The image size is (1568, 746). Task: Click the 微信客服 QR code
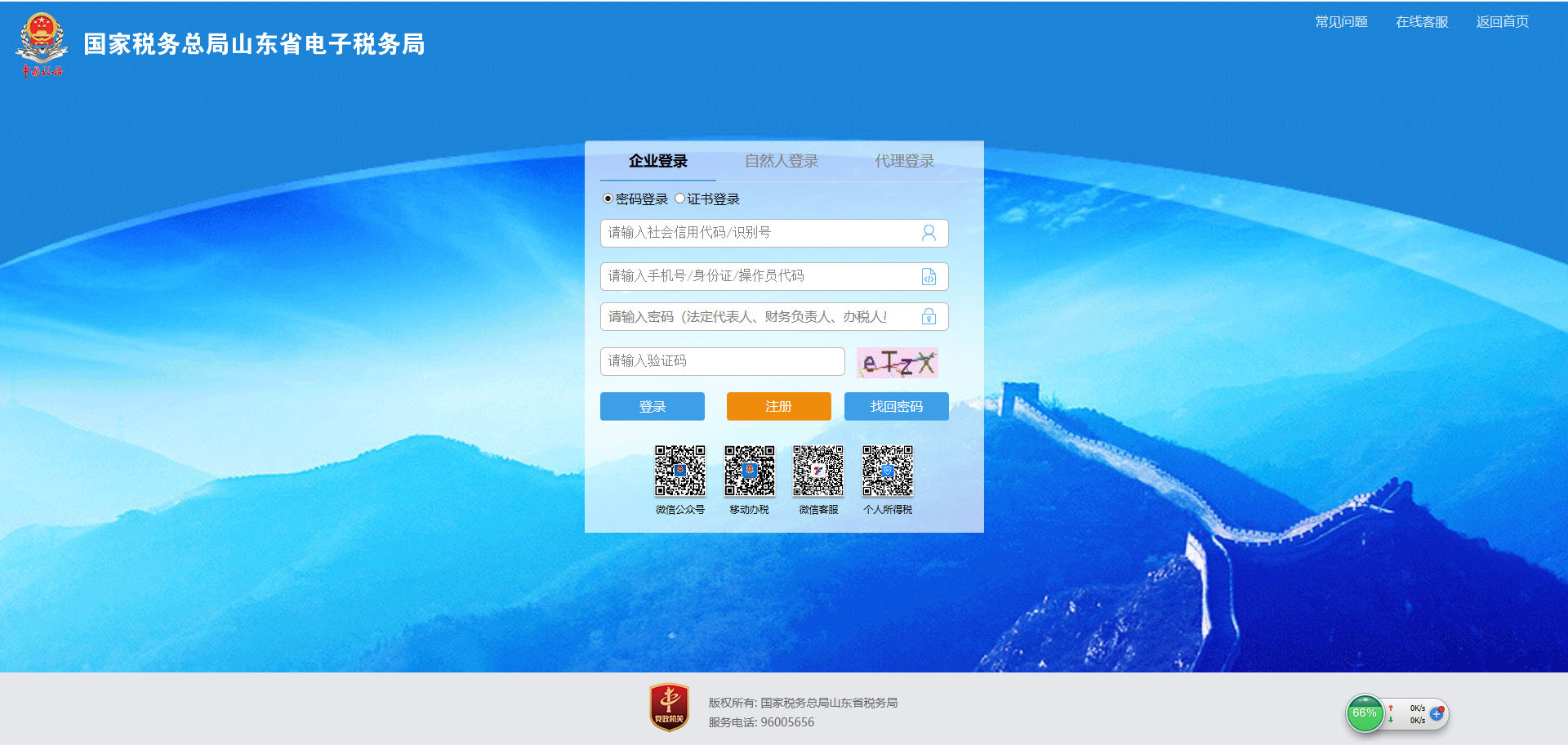(818, 471)
